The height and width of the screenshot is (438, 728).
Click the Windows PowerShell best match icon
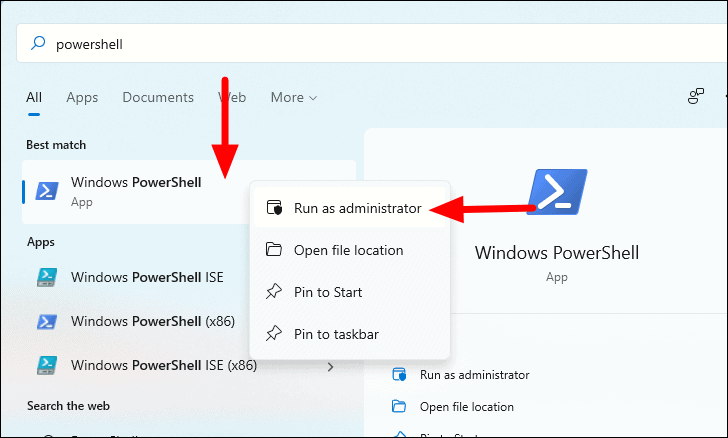(x=47, y=191)
